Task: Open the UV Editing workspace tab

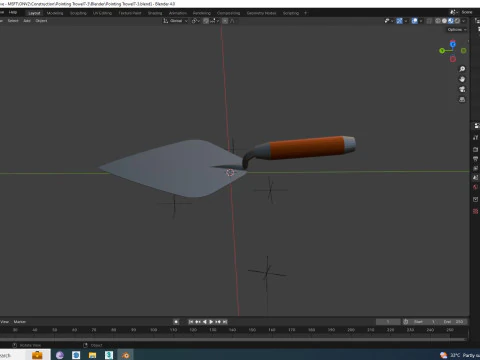Action: (x=102, y=13)
